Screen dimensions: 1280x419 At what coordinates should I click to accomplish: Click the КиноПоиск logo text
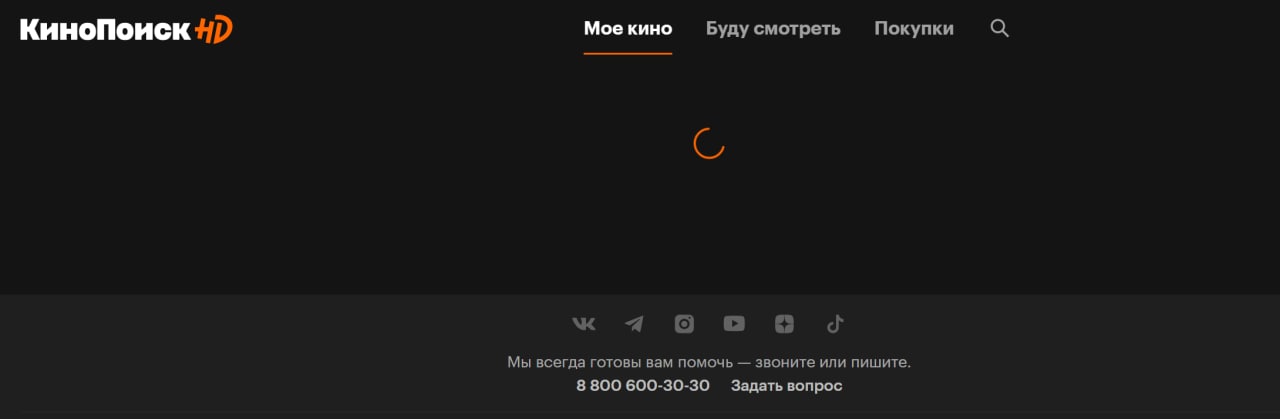[105, 30]
